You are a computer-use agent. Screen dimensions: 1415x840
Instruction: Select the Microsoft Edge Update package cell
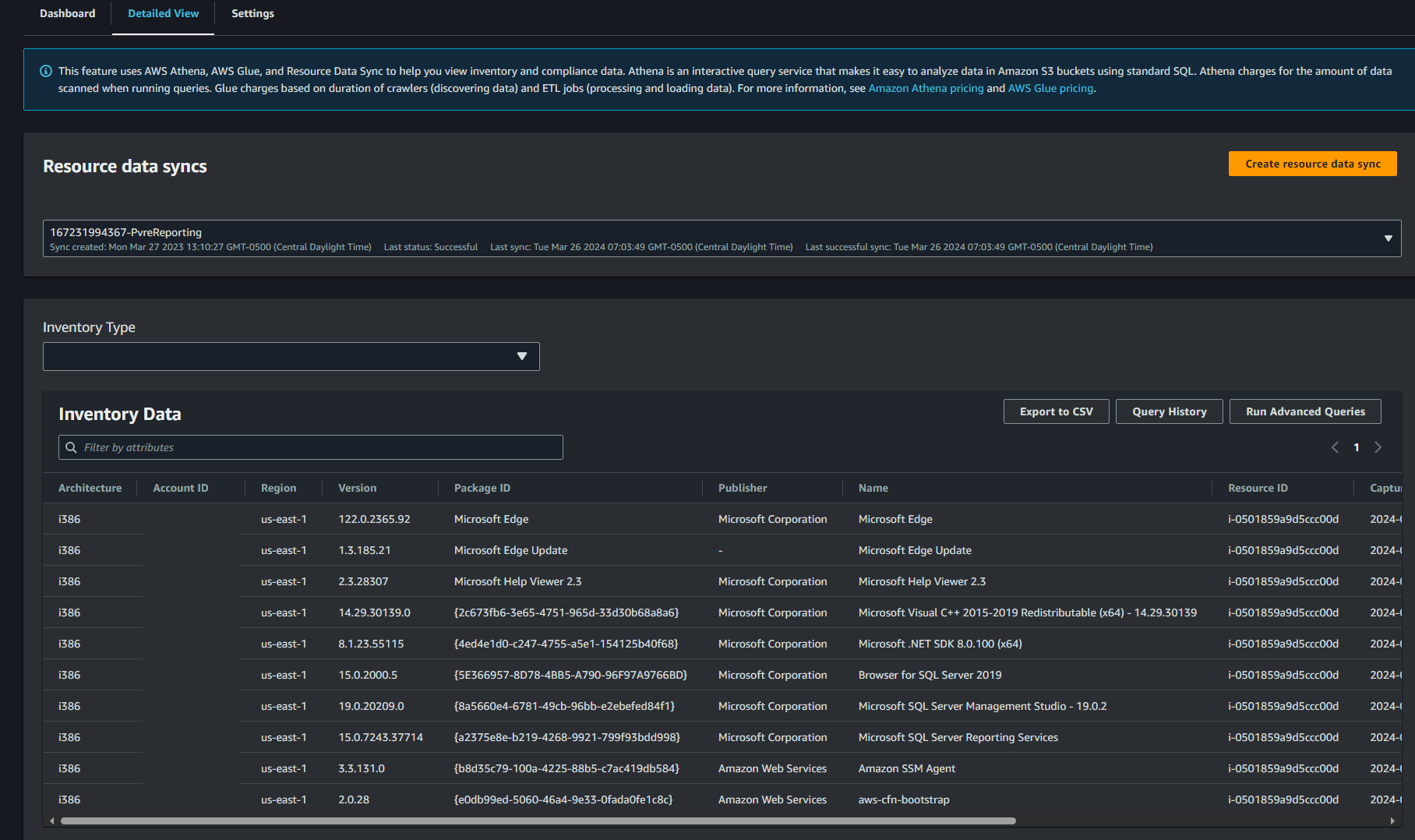pyautogui.click(x=510, y=550)
